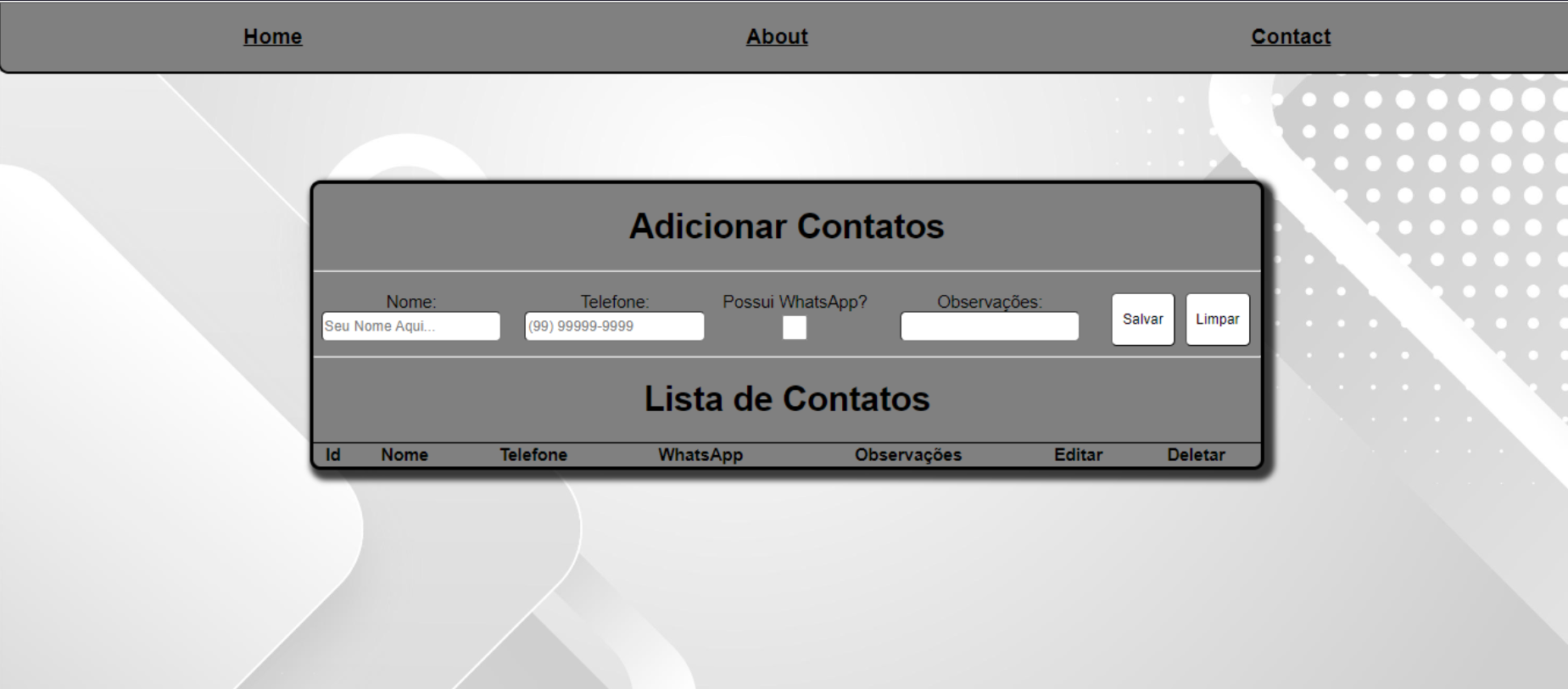Click the Id column header
Viewport: 1568px width, 689px height.
(x=333, y=455)
